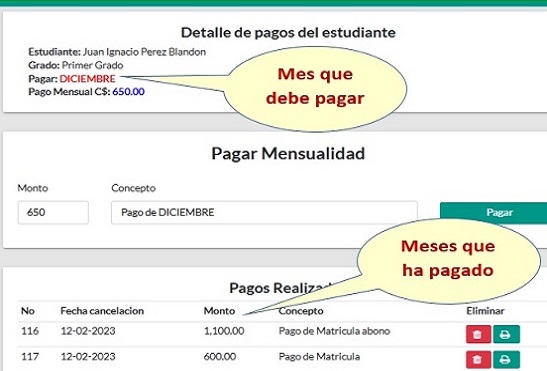The image size is (547, 371).
Task: Click the 'Eliminar' column header
Action: click(485, 311)
